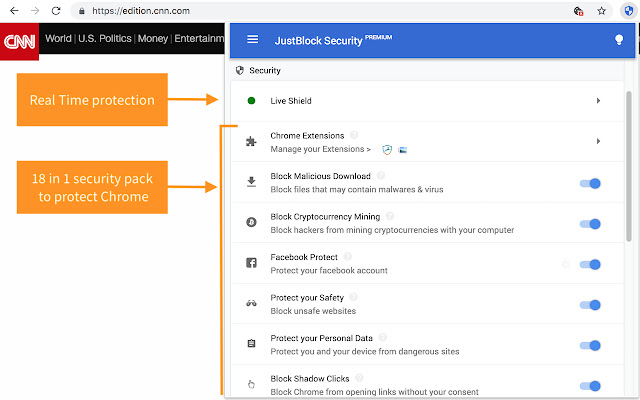Screen dimensions: 640x400
Task: Disable Block Cryptocurrency Mining switch
Action: pos(591,223)
